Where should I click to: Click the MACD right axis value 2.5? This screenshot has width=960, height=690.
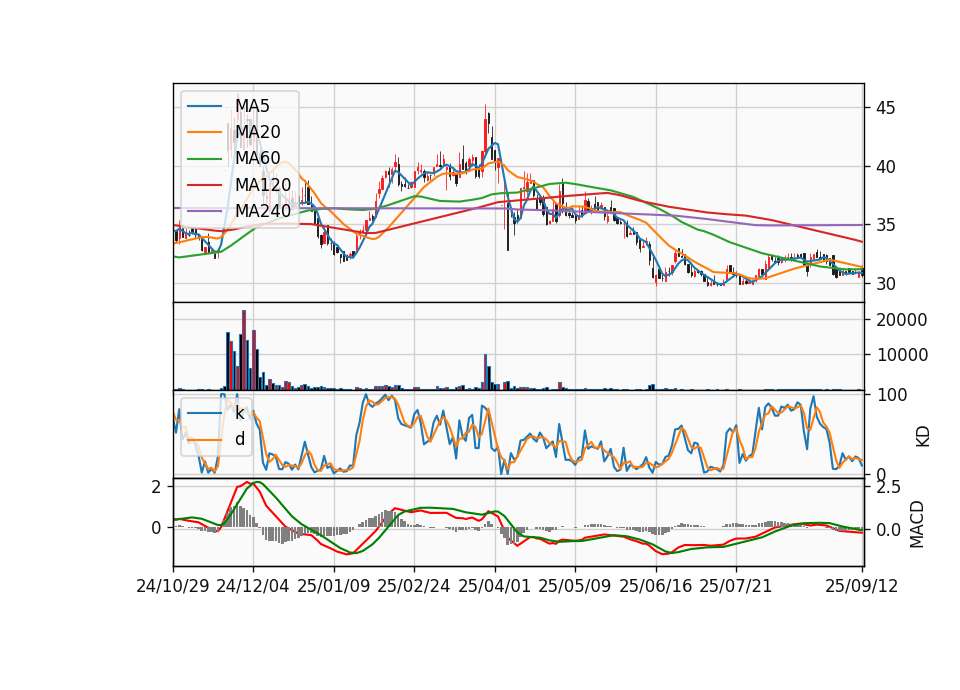click(888, 488)
